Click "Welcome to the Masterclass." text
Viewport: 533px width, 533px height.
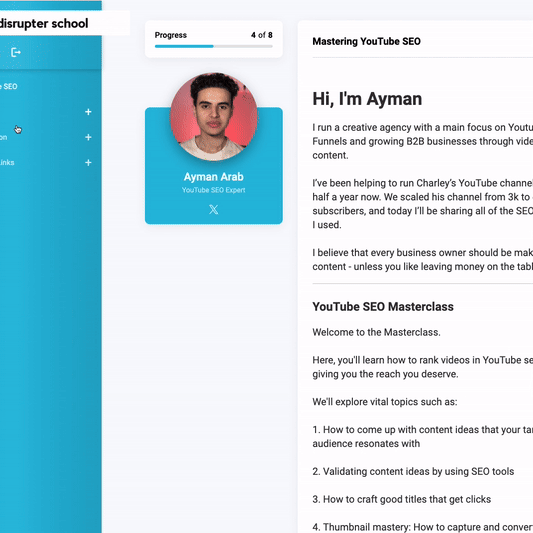[x=376, y=332]
